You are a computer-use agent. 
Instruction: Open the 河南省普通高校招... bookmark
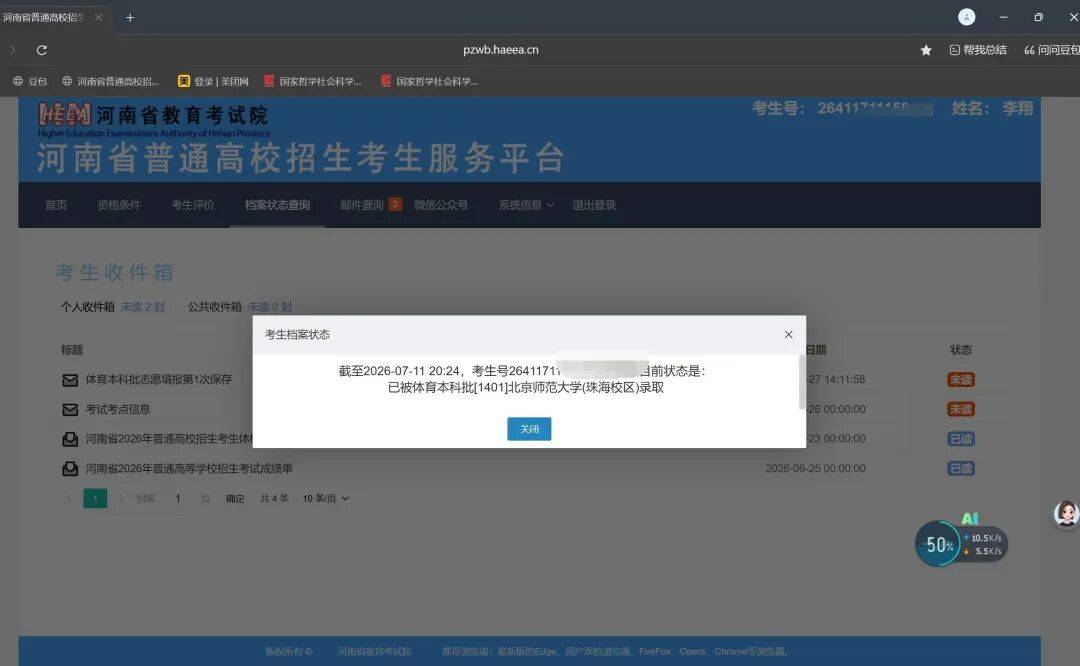(110, 81)
